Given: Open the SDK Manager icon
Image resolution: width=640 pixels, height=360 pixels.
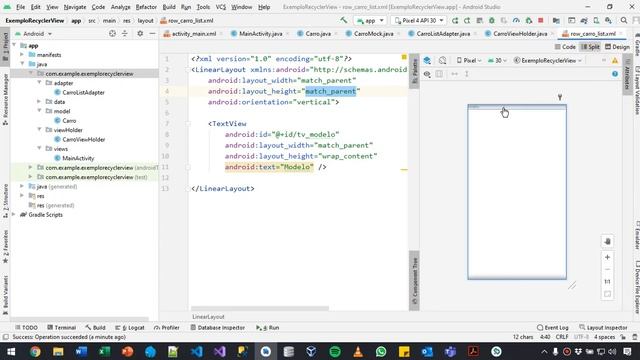Looking at the screenshot, I should tap(608, 20).
